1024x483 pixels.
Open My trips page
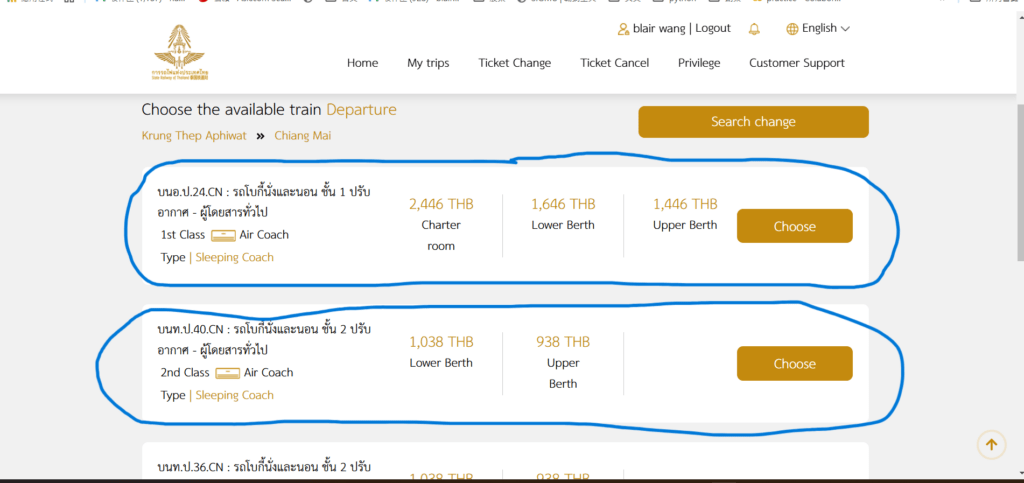[x=428, y=63]
